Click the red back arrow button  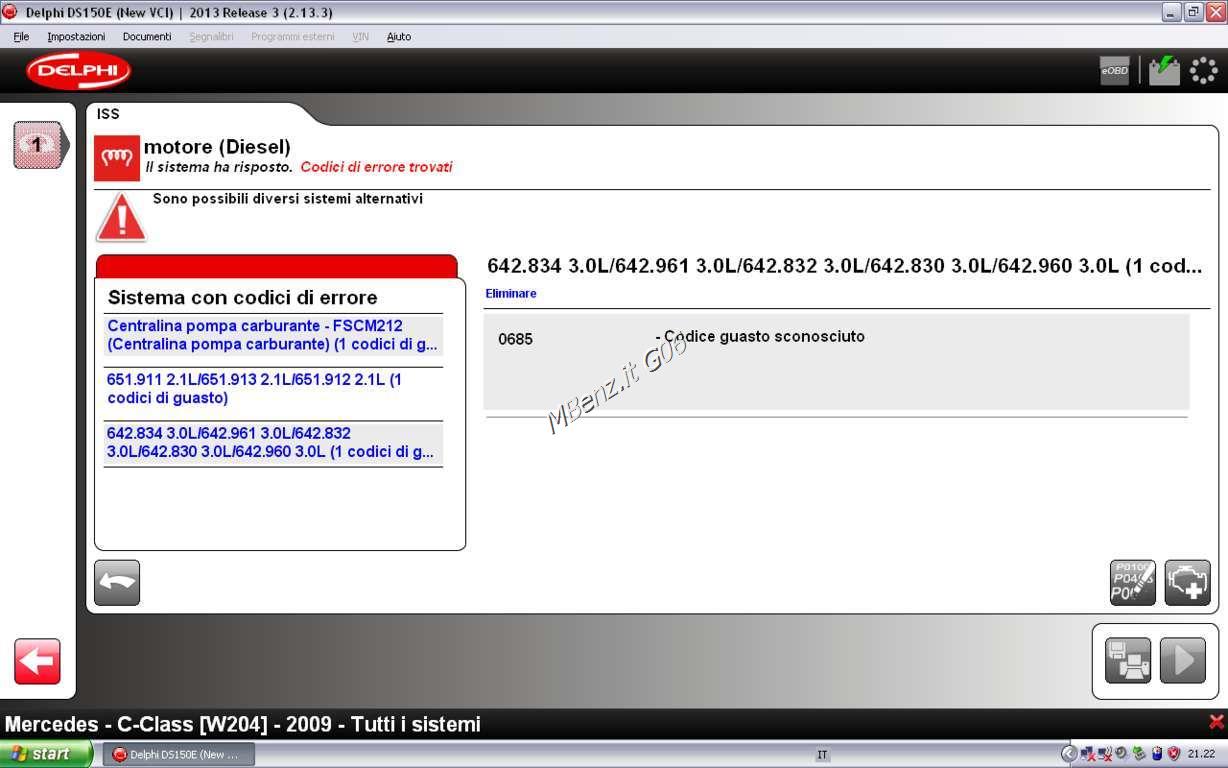(37, 661)
